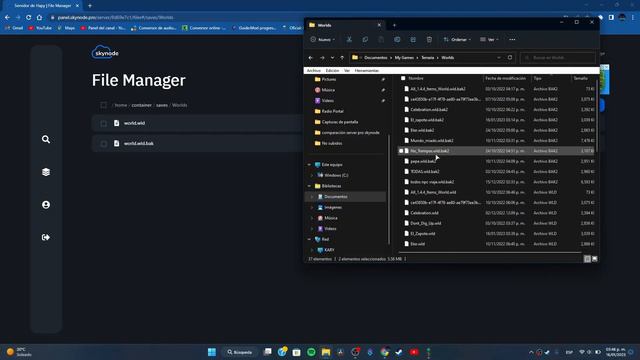Toggle checkbox of No_Tiempos.wld.bak2 row

pyautogui.click(x=401, y=151)
